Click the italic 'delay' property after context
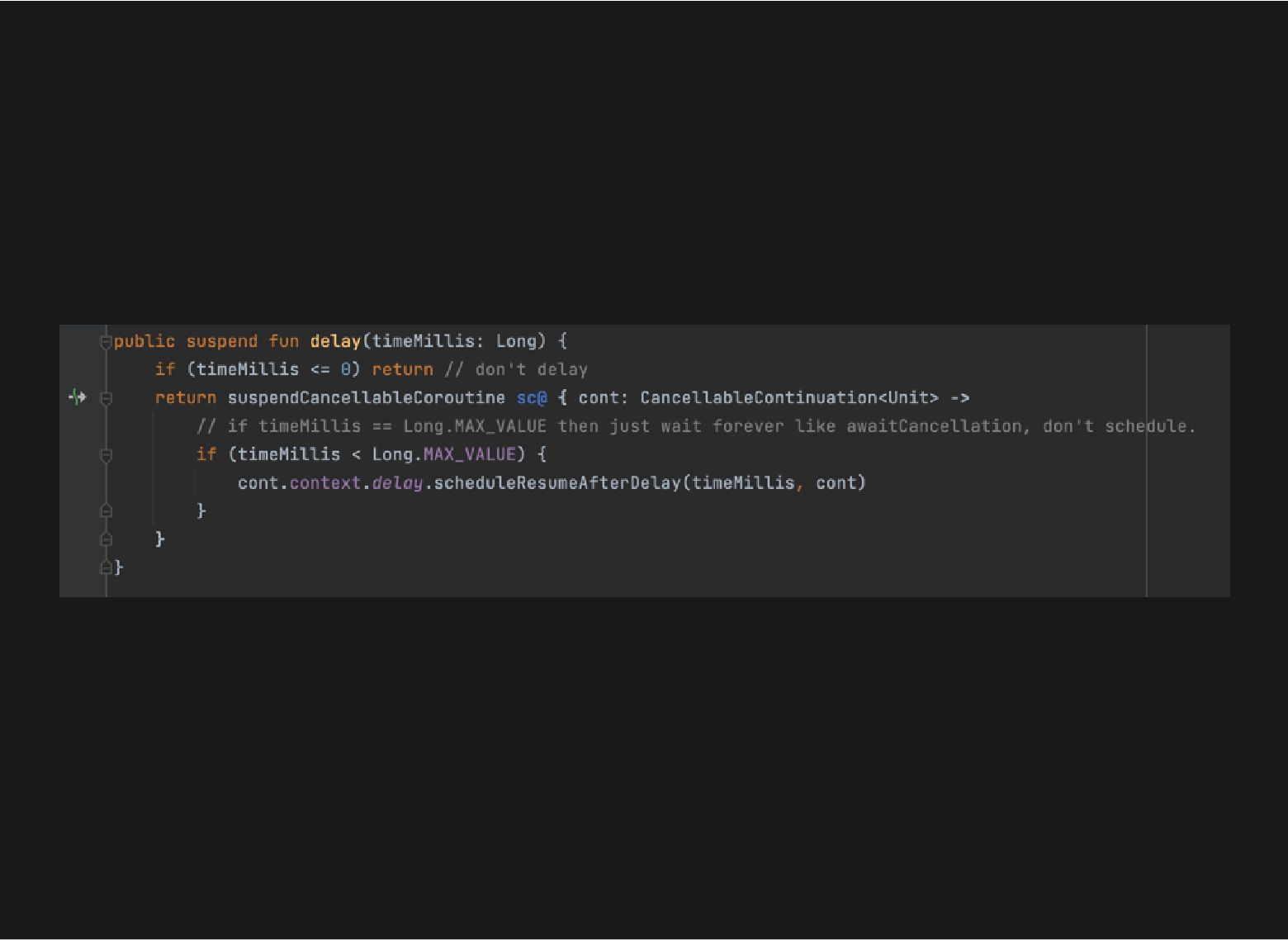1288x940 pixels. pyautogui.click(x=398, y=482)
